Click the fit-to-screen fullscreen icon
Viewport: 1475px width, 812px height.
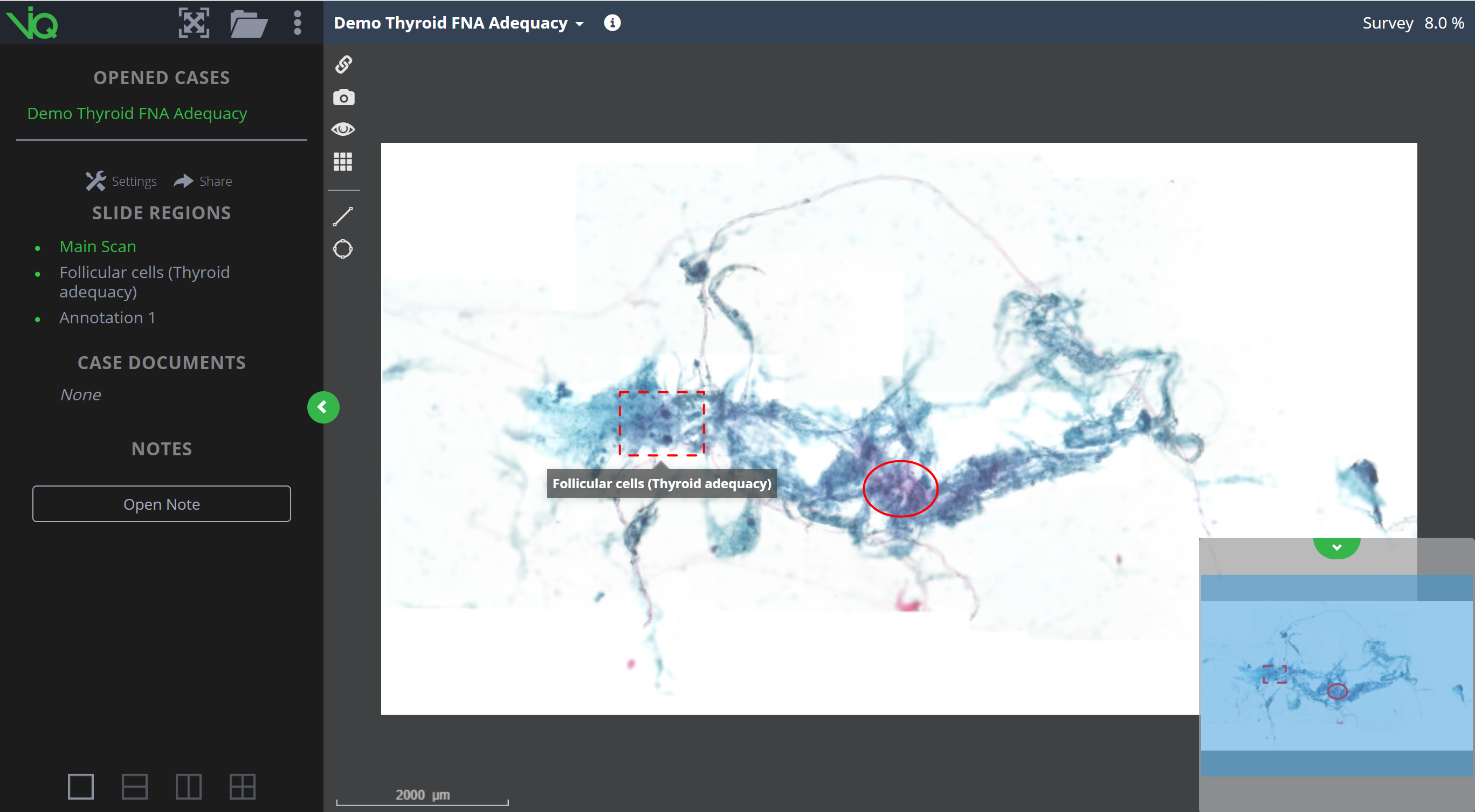pyautogui.click(x=194, y=23)
